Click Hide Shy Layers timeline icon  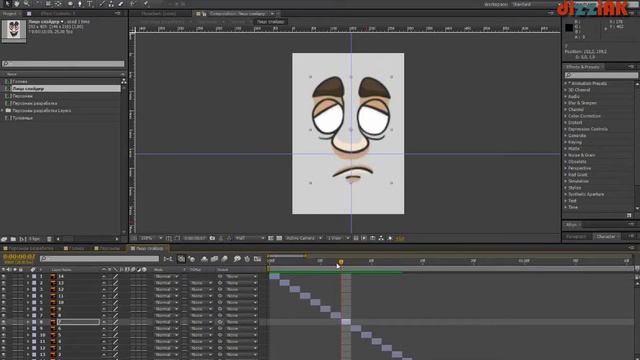click(204, 259)
